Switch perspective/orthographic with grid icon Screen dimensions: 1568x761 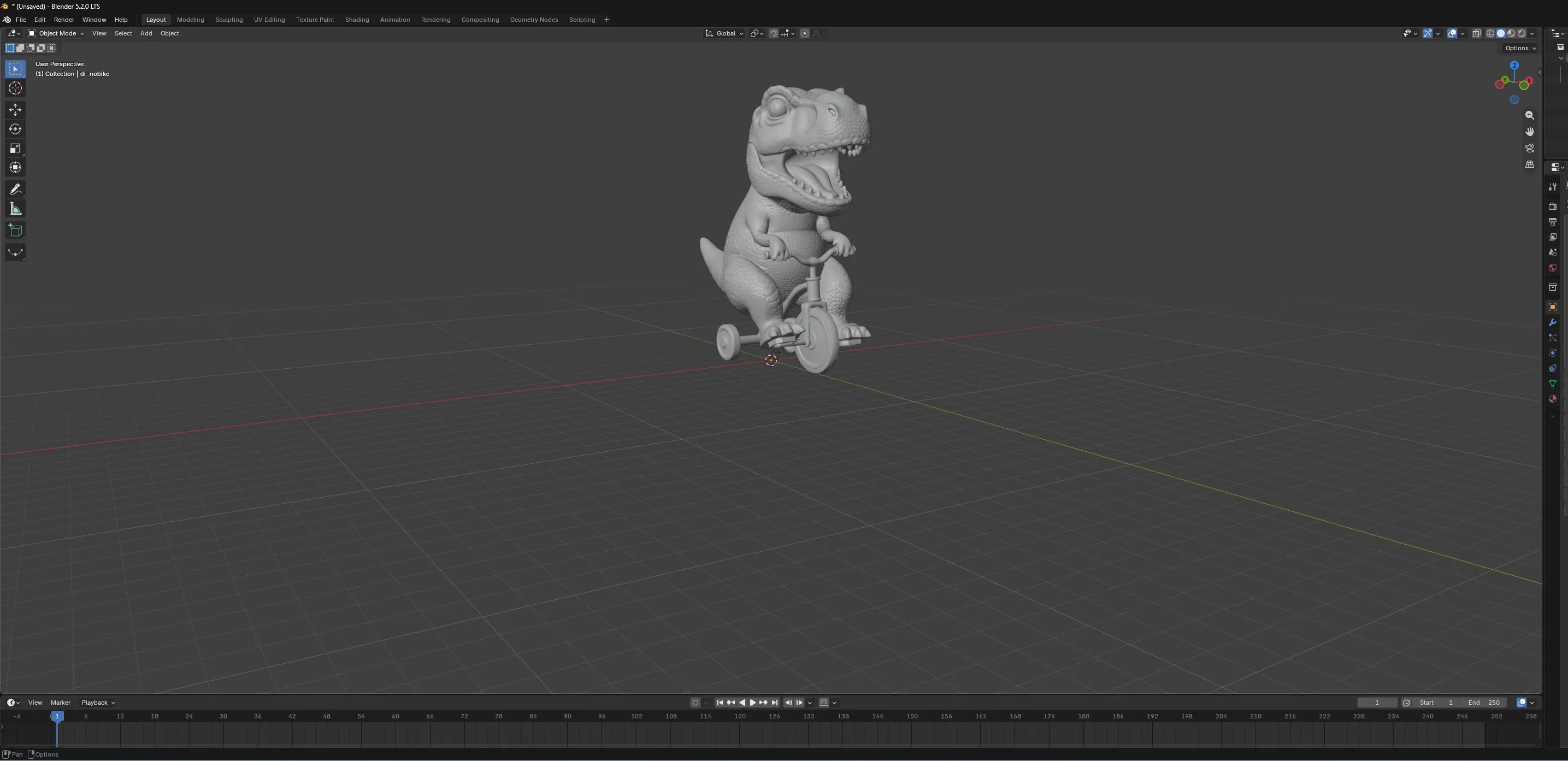coord(1530,164)
